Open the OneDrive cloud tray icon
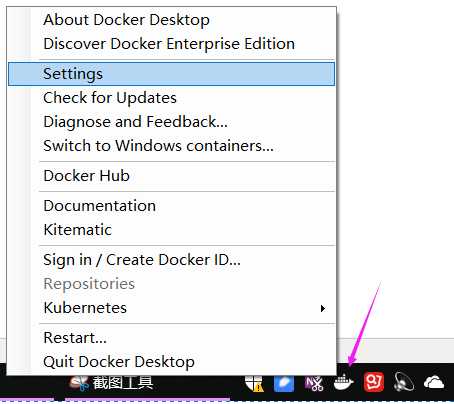454x404 pixels. [434, 382]
